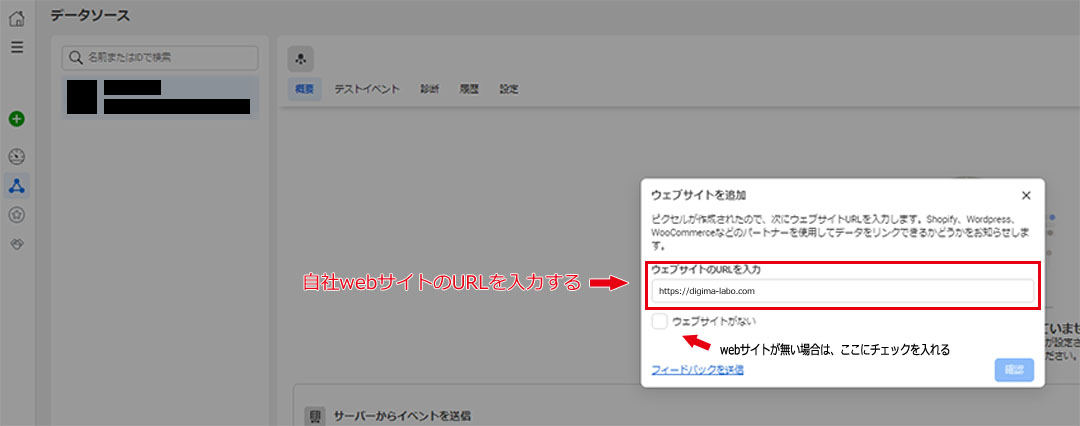The image size is (1080, 426).
Task: Close the ウェブサイトを追加 dialog
Action: coord(1026,195)
